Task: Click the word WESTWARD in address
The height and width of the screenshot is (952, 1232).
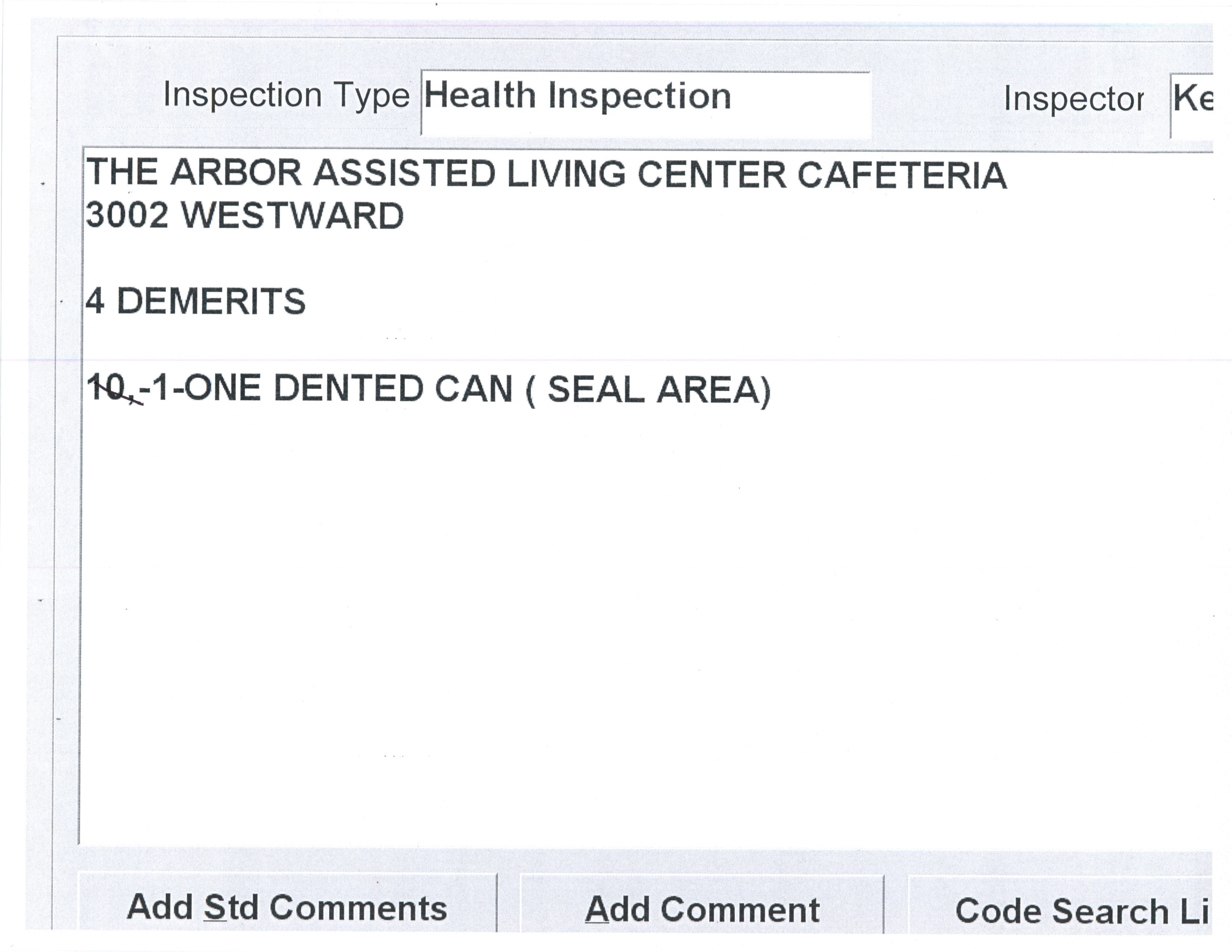Action: click(x=292, y=216)
